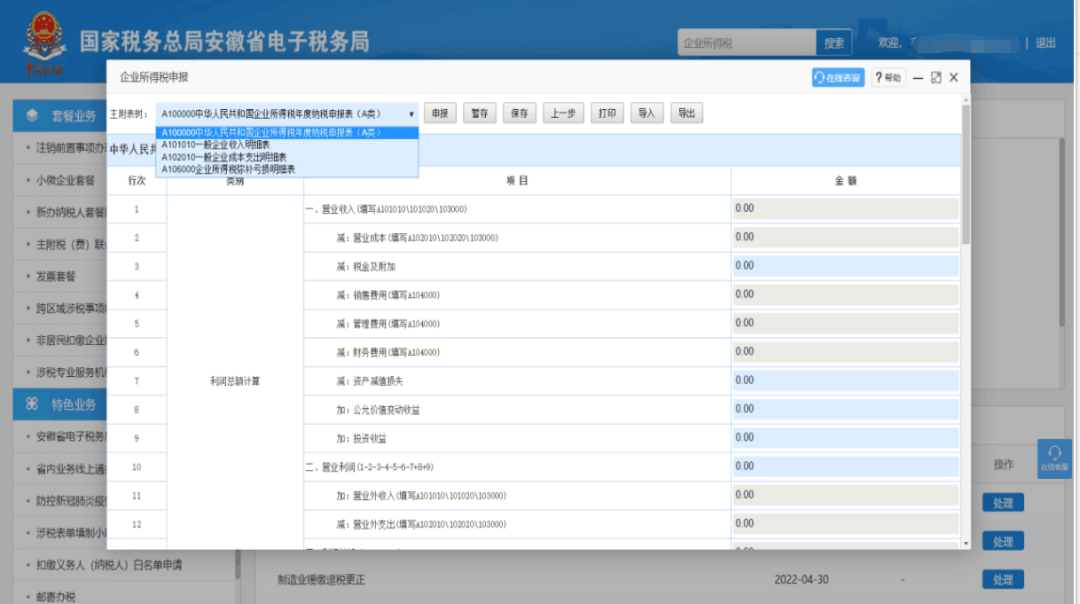Viewport: 1080px width, 604px height.
Task: Click the 制造业缓缴退税更正 row text
Action: click(321, 580)
